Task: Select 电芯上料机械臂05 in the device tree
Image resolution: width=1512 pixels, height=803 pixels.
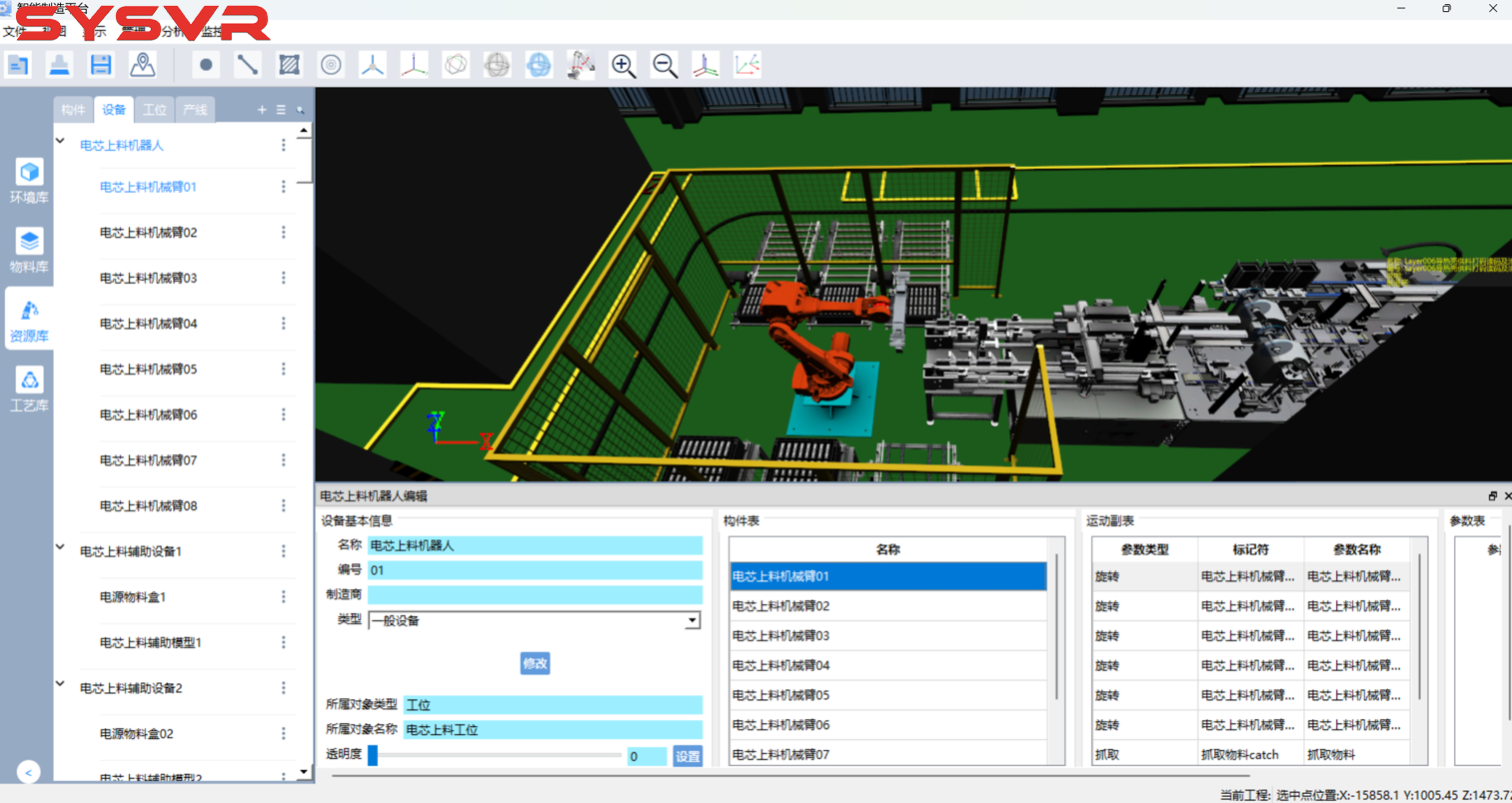Action: 148,370
